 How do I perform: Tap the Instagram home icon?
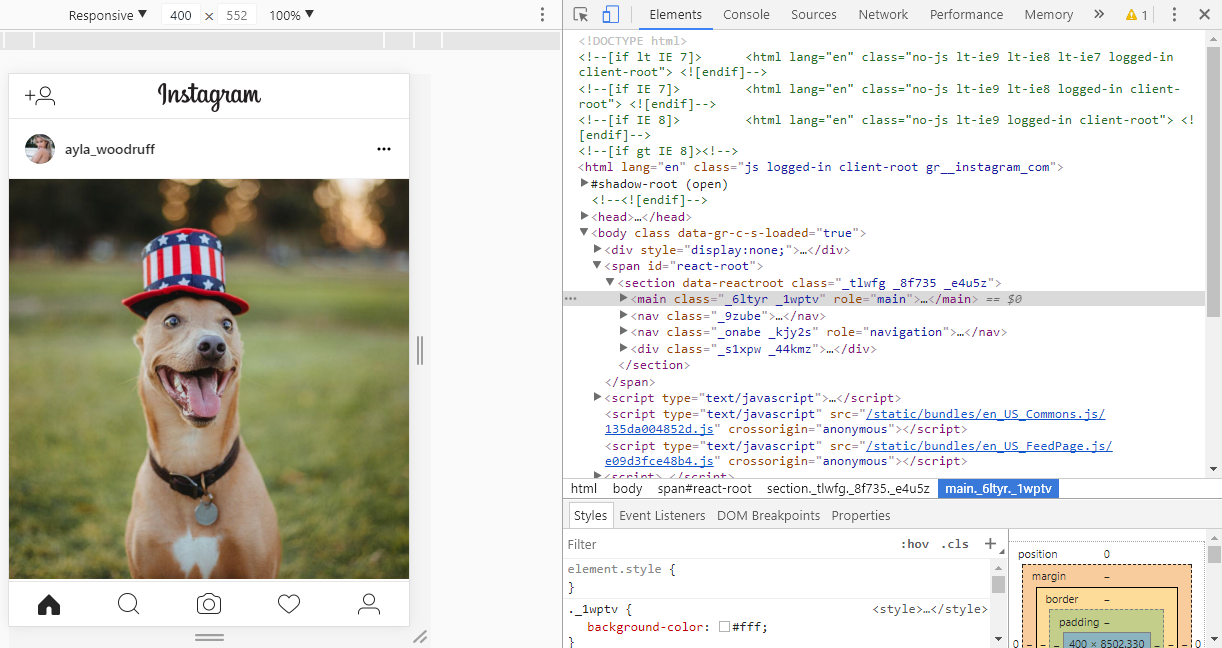49,604
